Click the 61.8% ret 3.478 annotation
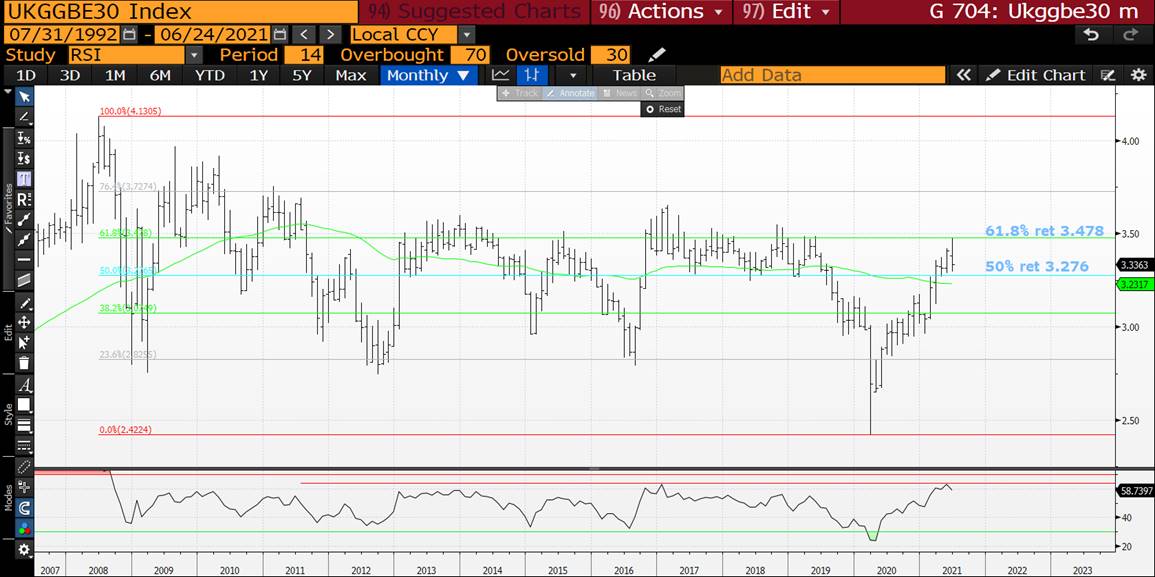The height and width of the screenshot is (577, 1155). tap(1045, 231)
